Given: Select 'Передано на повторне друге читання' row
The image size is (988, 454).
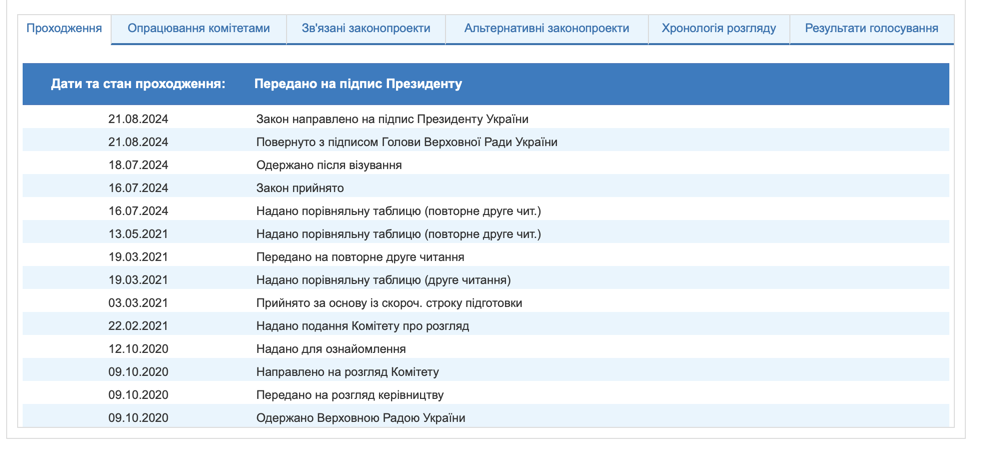Looking at the screenshot, I should (x=360, y=257).
